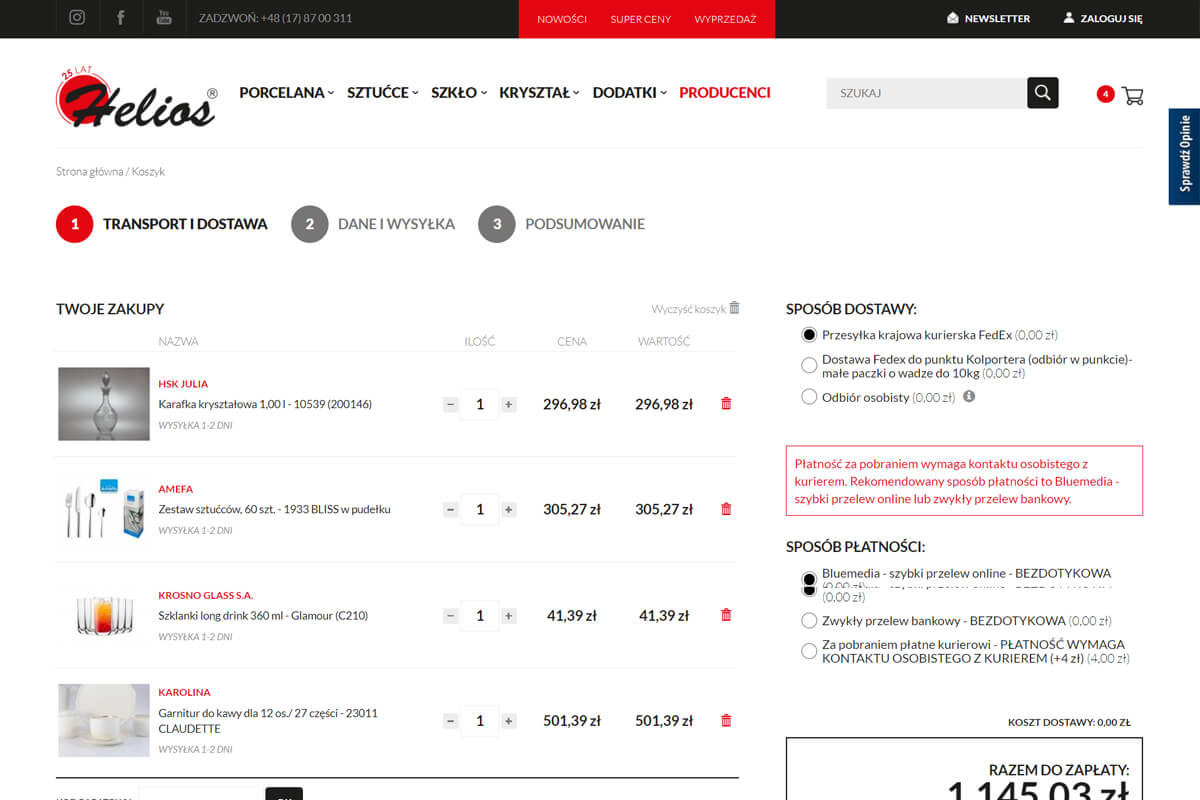Click the red cart count badge

1105,95
